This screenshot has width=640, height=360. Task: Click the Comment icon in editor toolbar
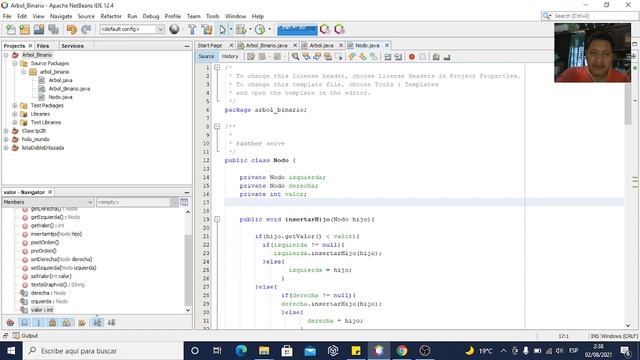tap(436, 57)
